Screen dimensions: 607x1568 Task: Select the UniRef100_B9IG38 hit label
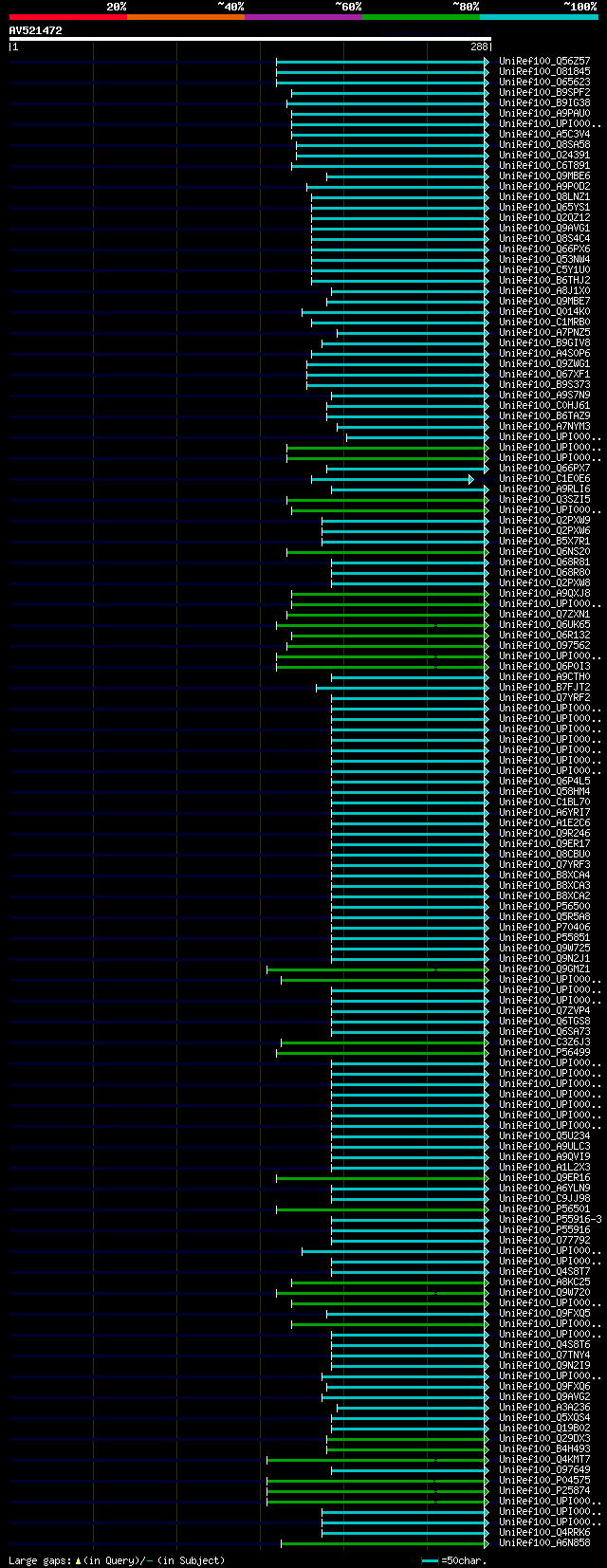pos(544,102)
